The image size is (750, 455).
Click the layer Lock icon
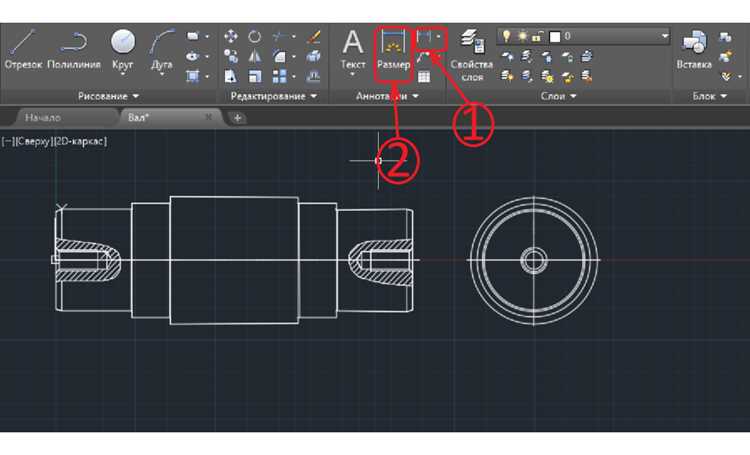tap(567, 56)
